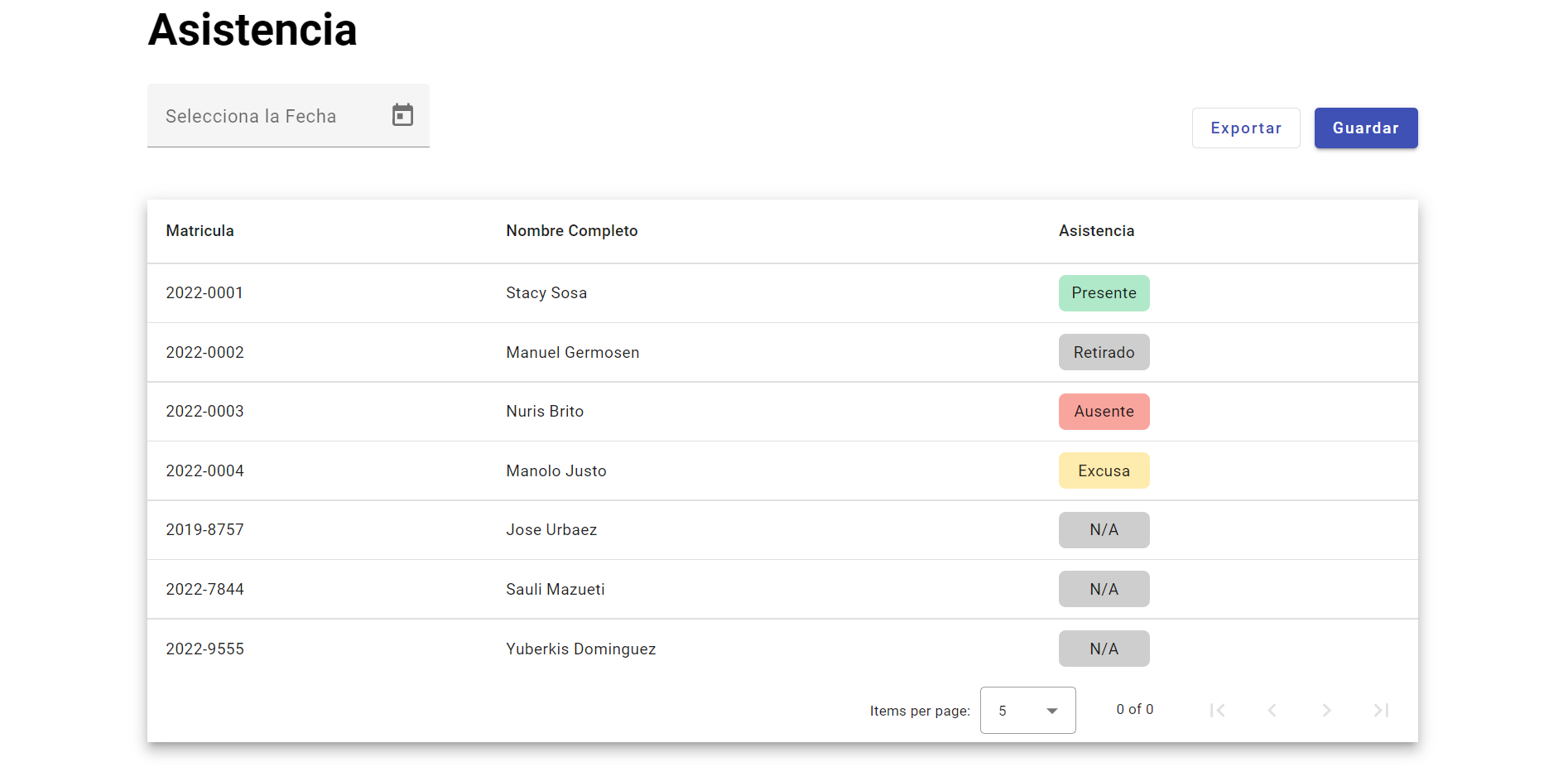Click the Asistencia column header
The width and height of the screenshot is (1568, 767).
[1096, 231]
